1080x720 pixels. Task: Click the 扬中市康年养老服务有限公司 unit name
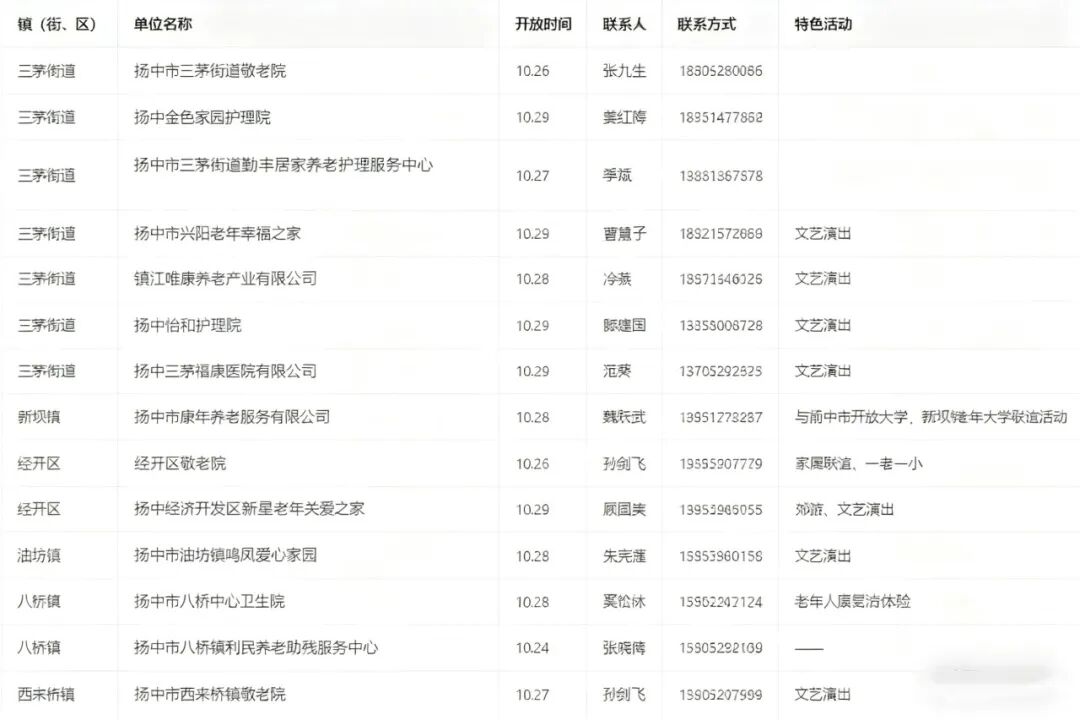[x=232, y=416]
